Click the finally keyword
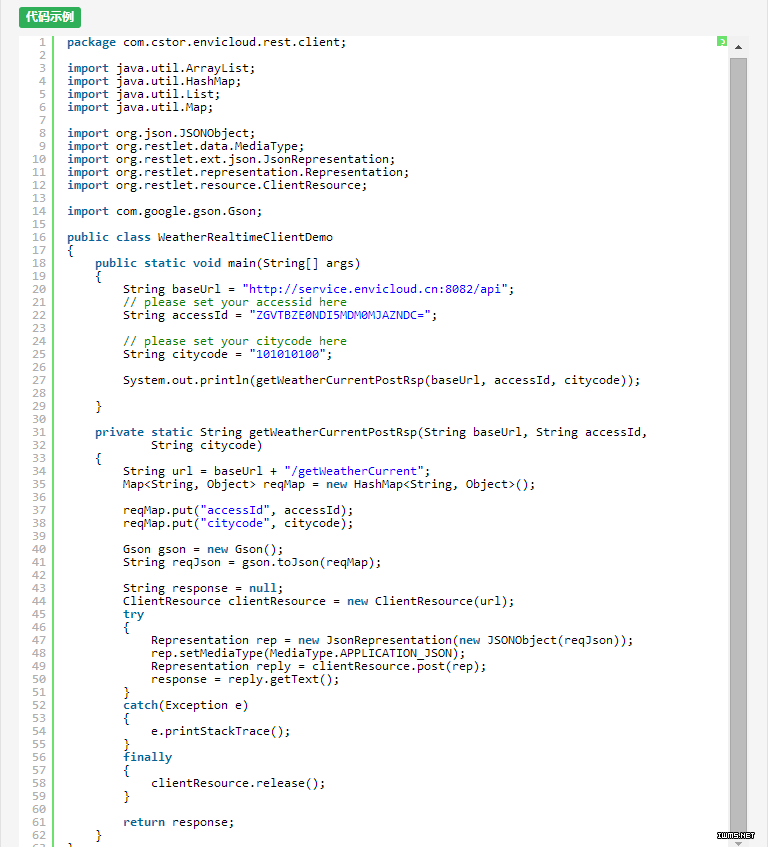 [147, 756]
